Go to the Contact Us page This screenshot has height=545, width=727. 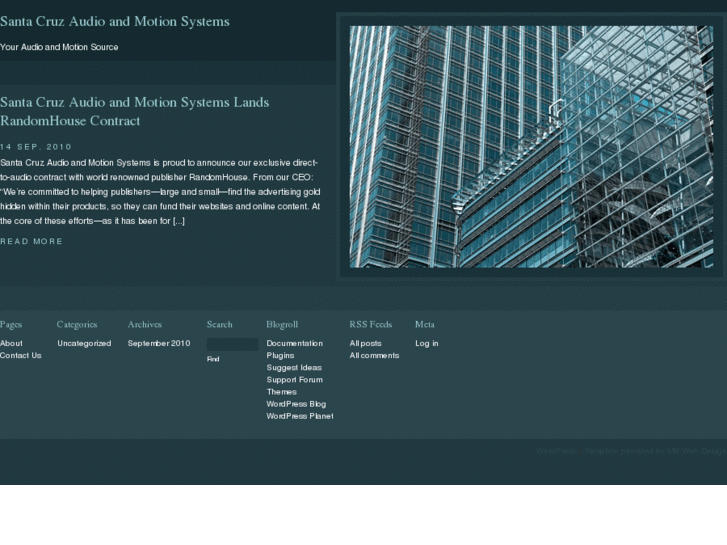(21, 355)
